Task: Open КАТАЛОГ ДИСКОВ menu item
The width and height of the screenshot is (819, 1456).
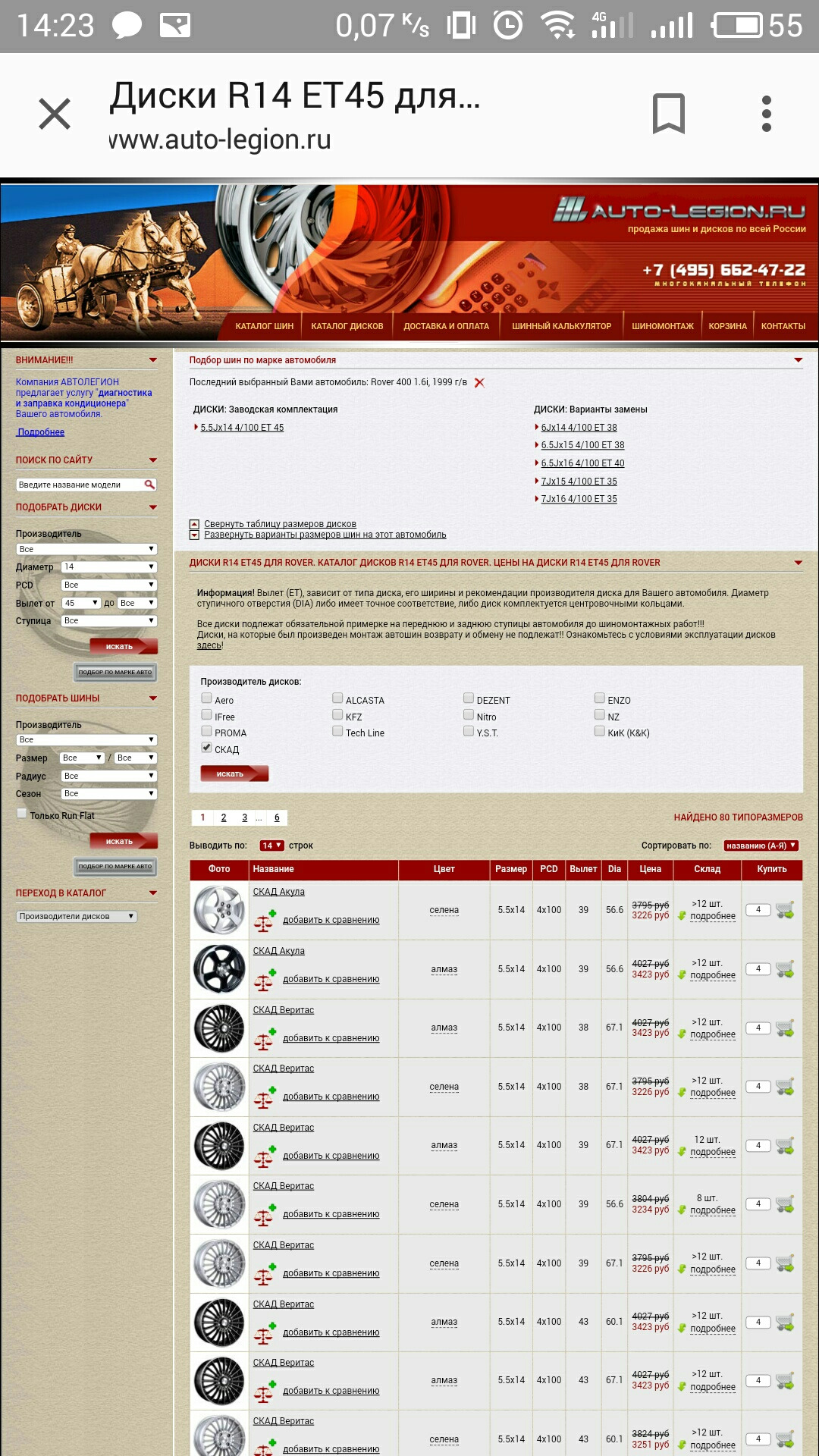Action: click(x=347, y=326)
